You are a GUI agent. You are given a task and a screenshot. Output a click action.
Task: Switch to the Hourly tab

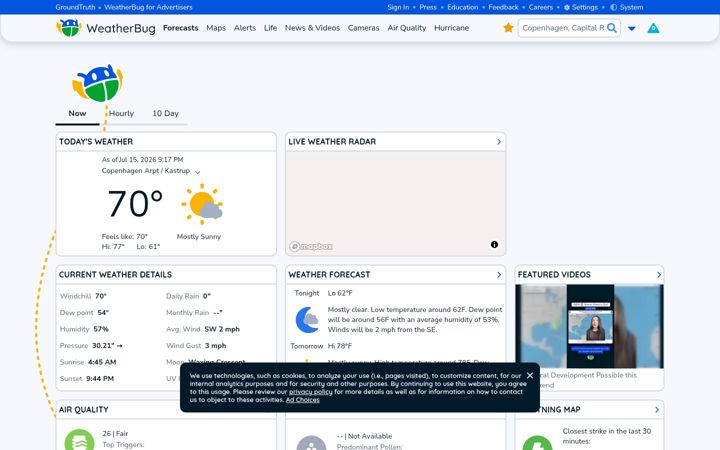[121, 113]
